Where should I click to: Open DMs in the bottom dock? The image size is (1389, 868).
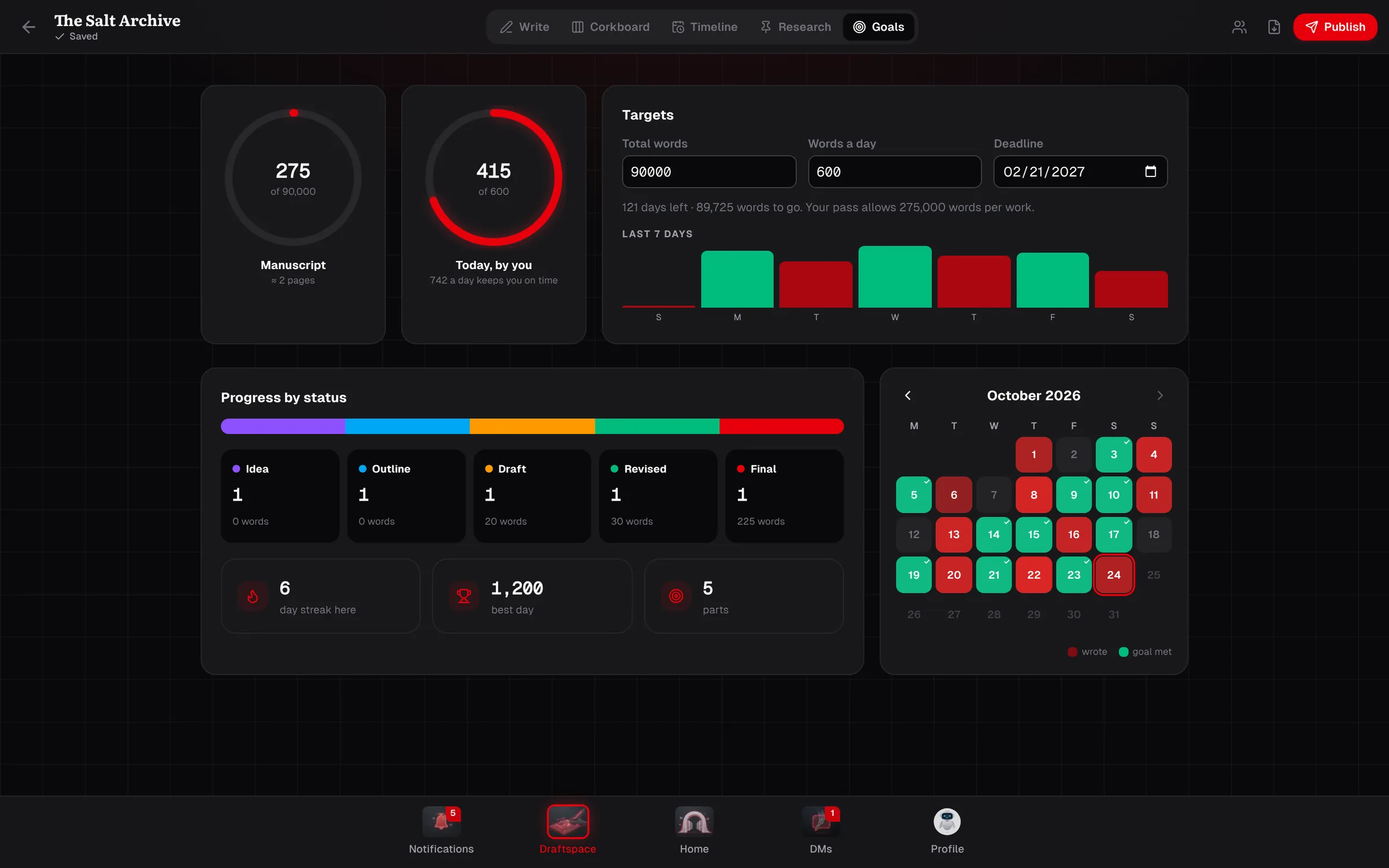coord(821,831)
